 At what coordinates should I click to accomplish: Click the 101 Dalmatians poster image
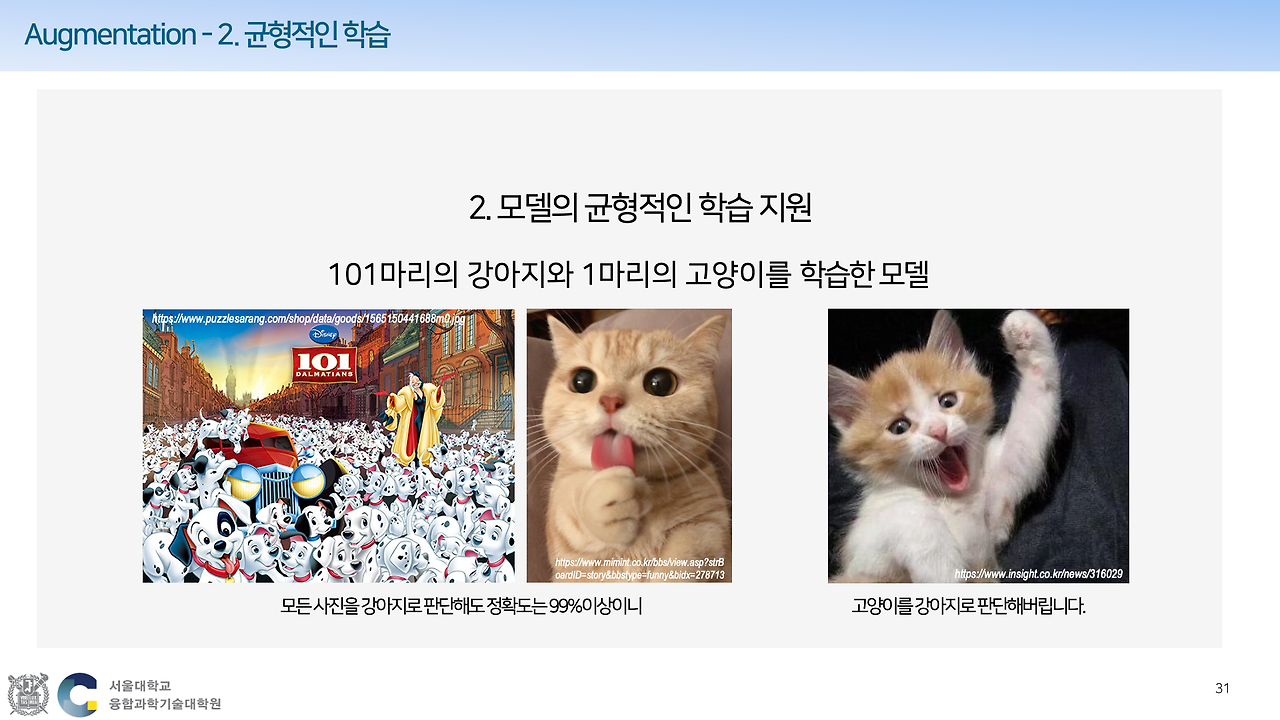(x=330, y=445)
